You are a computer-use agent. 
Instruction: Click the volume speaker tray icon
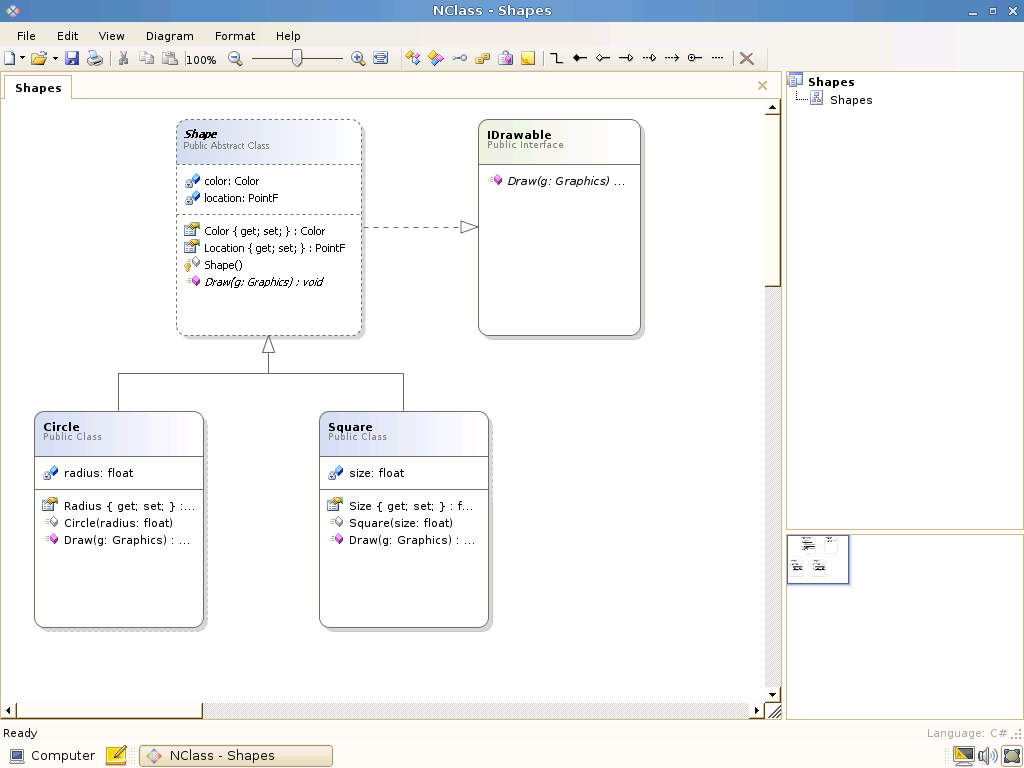tap(987, 756)
